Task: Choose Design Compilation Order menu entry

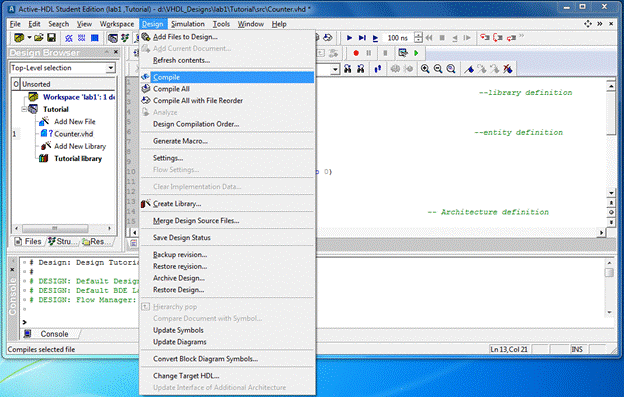Action: pyautogui.click(x=227, y=124)
